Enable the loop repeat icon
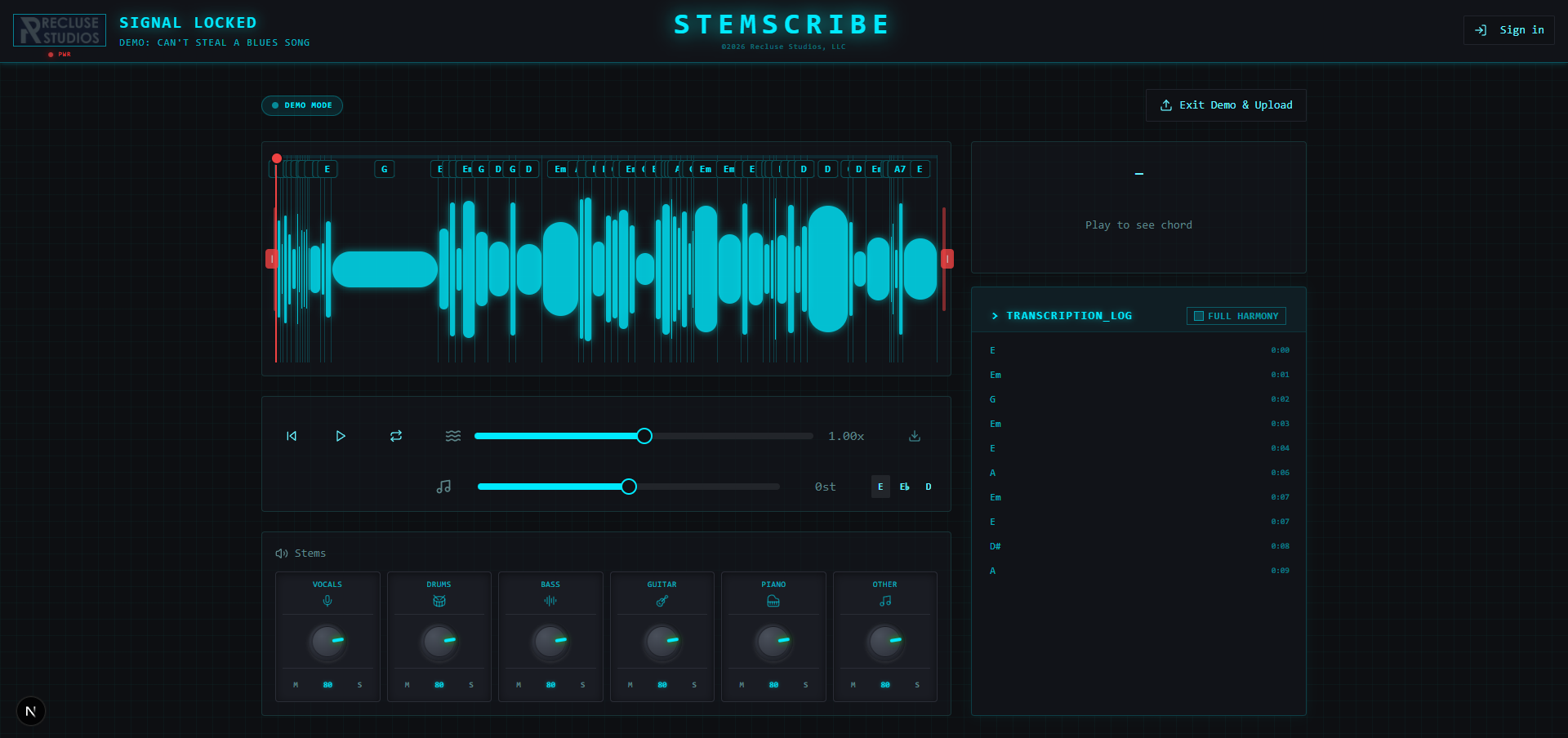This screenshot has height=738, width=1568. [395, 436]
